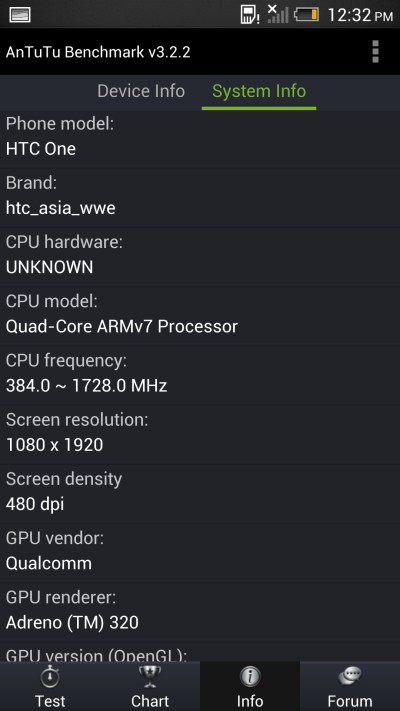This screenshot has height=711, width=400.
Task: Select the CPU frequency 384.0 ~ 1728.0 MHz row
Action: coord(200,375)
